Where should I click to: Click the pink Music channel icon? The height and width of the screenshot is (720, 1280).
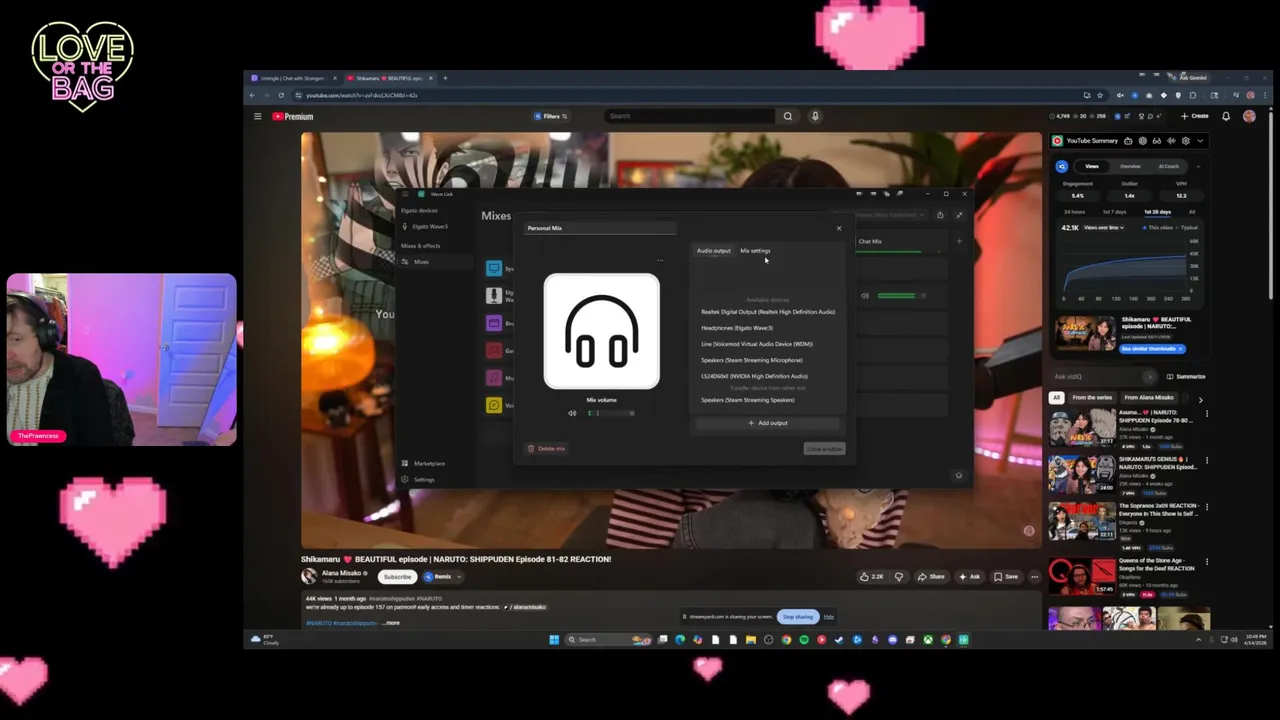pyautogui.click(x=494, y=378)
